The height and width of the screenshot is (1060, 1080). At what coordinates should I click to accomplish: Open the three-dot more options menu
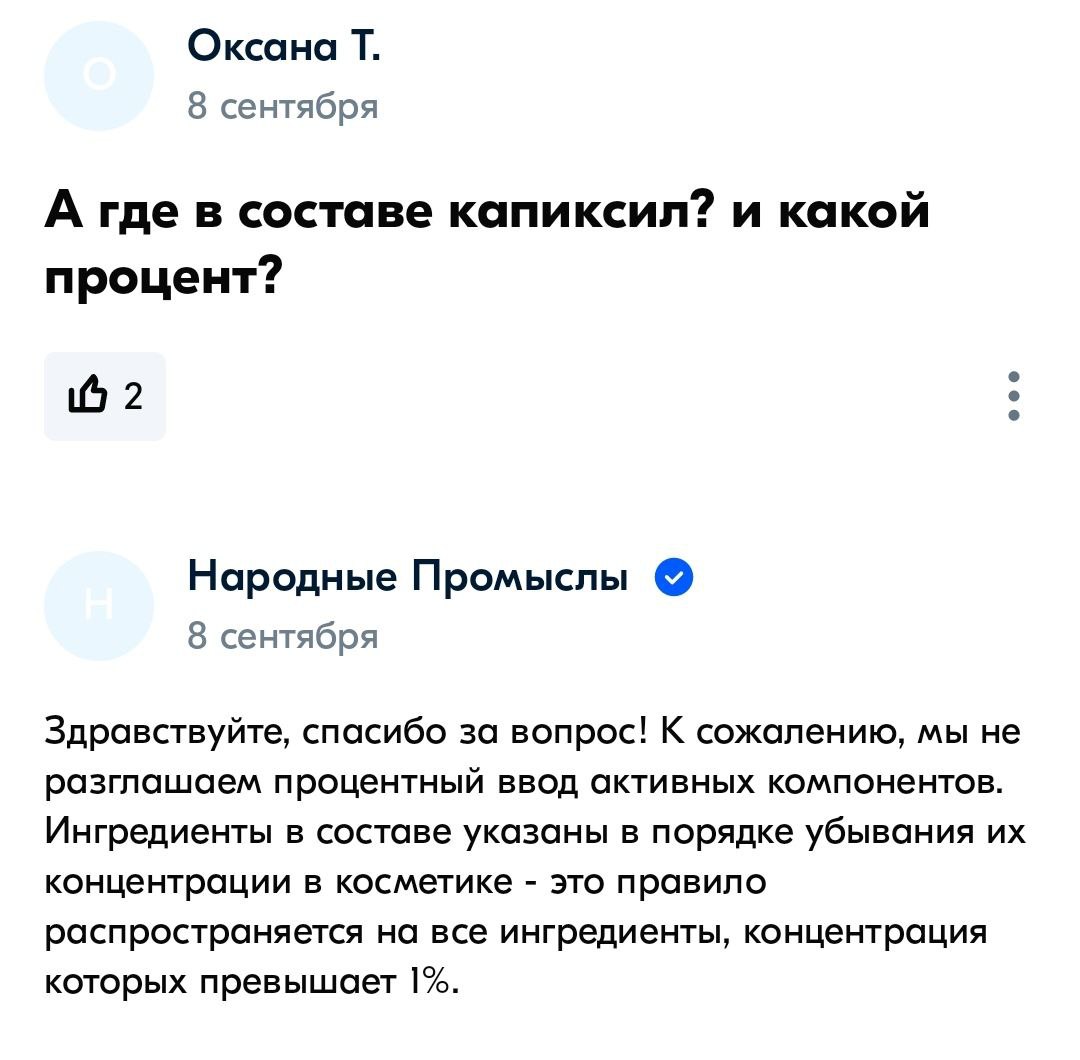(x=1013, y=396)
